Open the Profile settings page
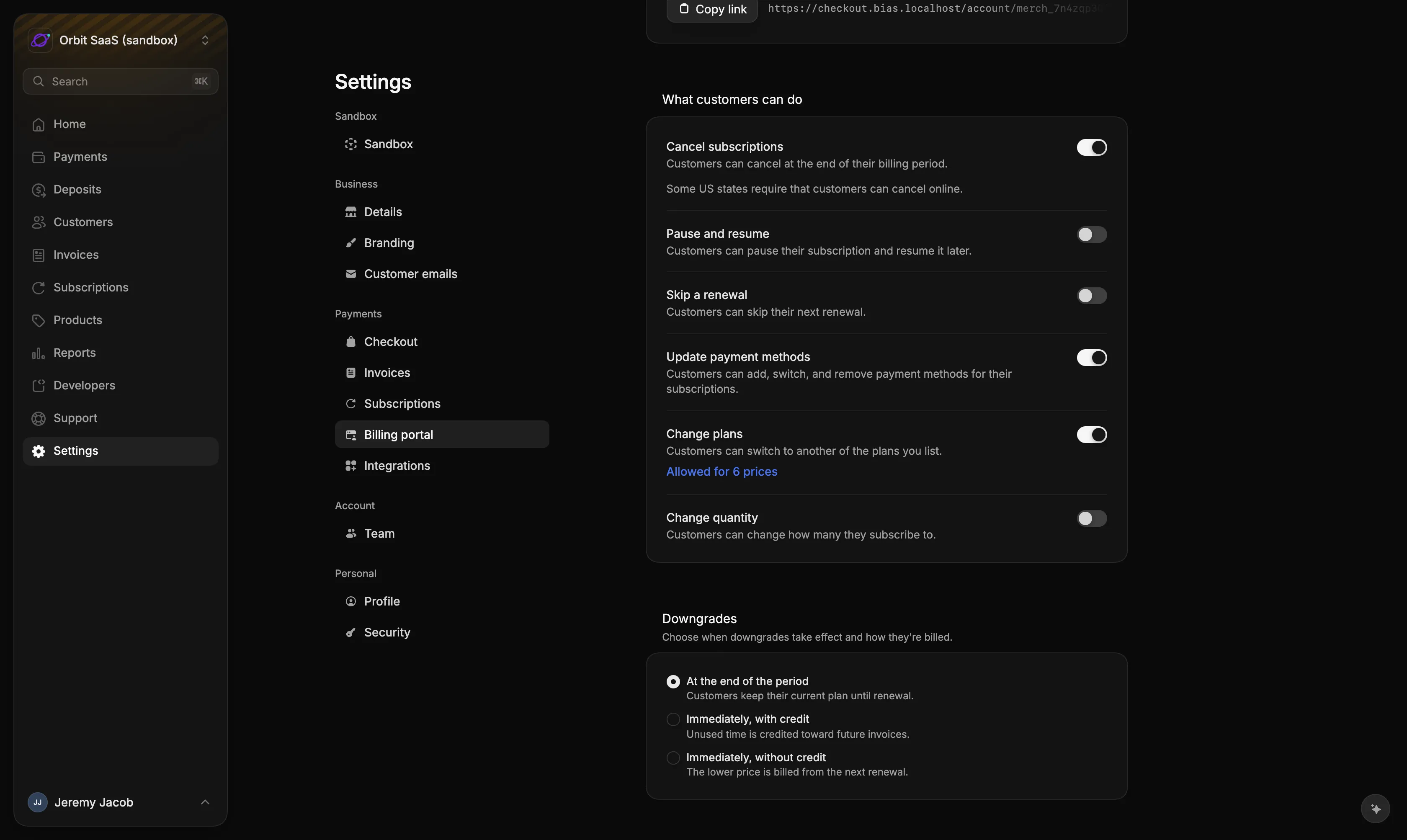1407x840 pixels. click(442, 601)
